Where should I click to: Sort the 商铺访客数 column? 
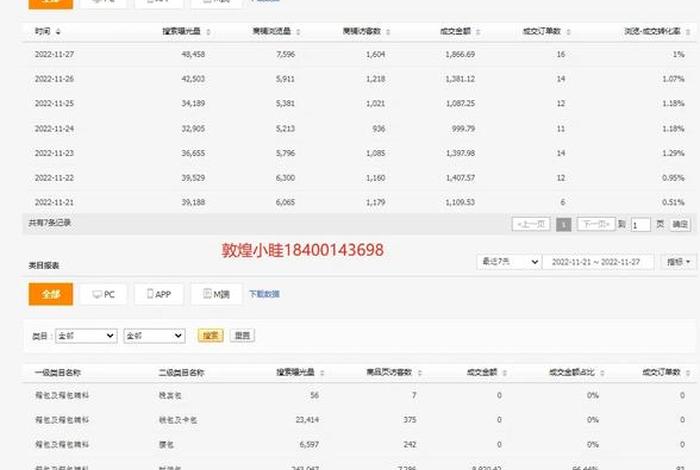388,32
